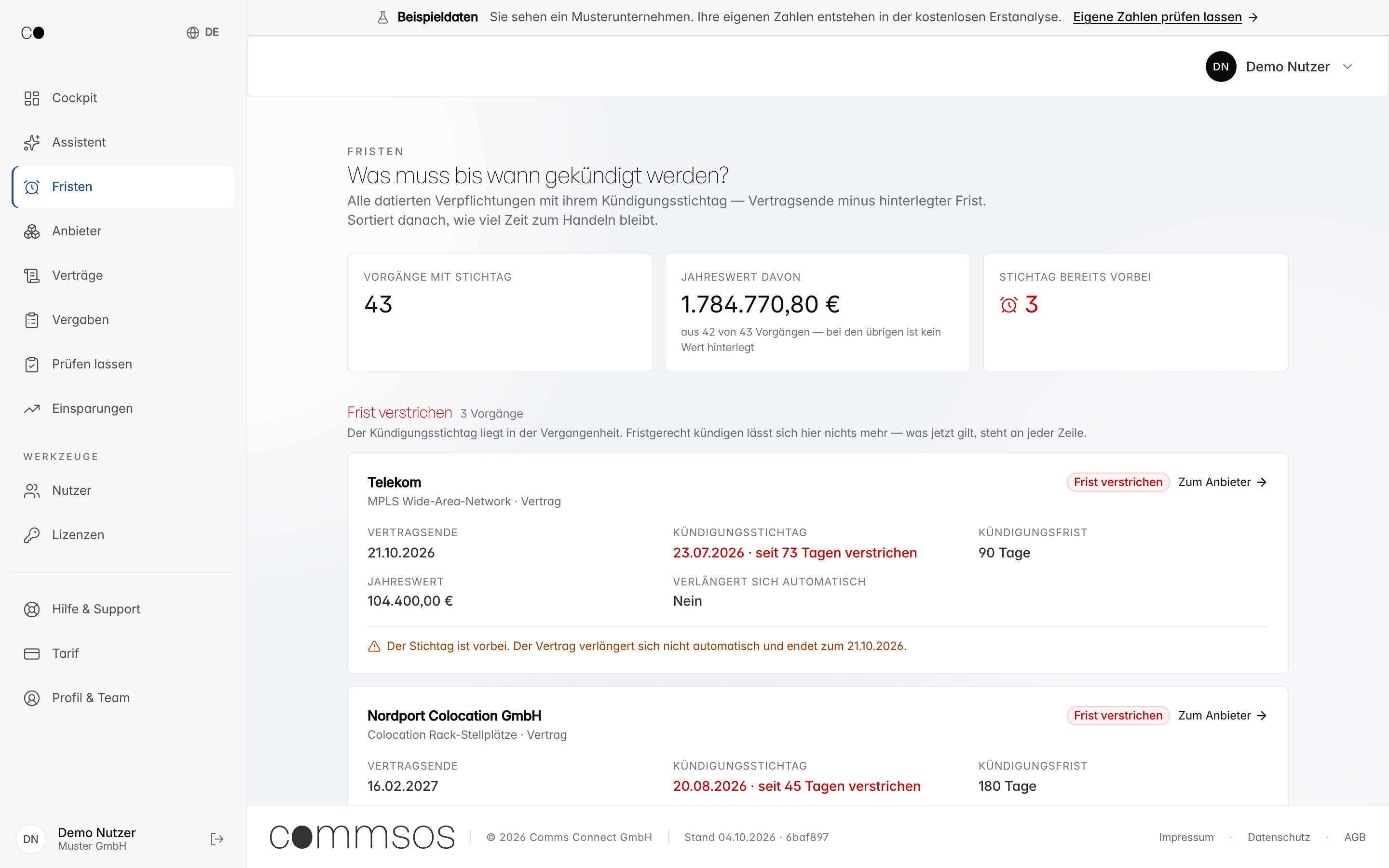
Task: Open the Cockpit menu item
Action: click(123, 98)
